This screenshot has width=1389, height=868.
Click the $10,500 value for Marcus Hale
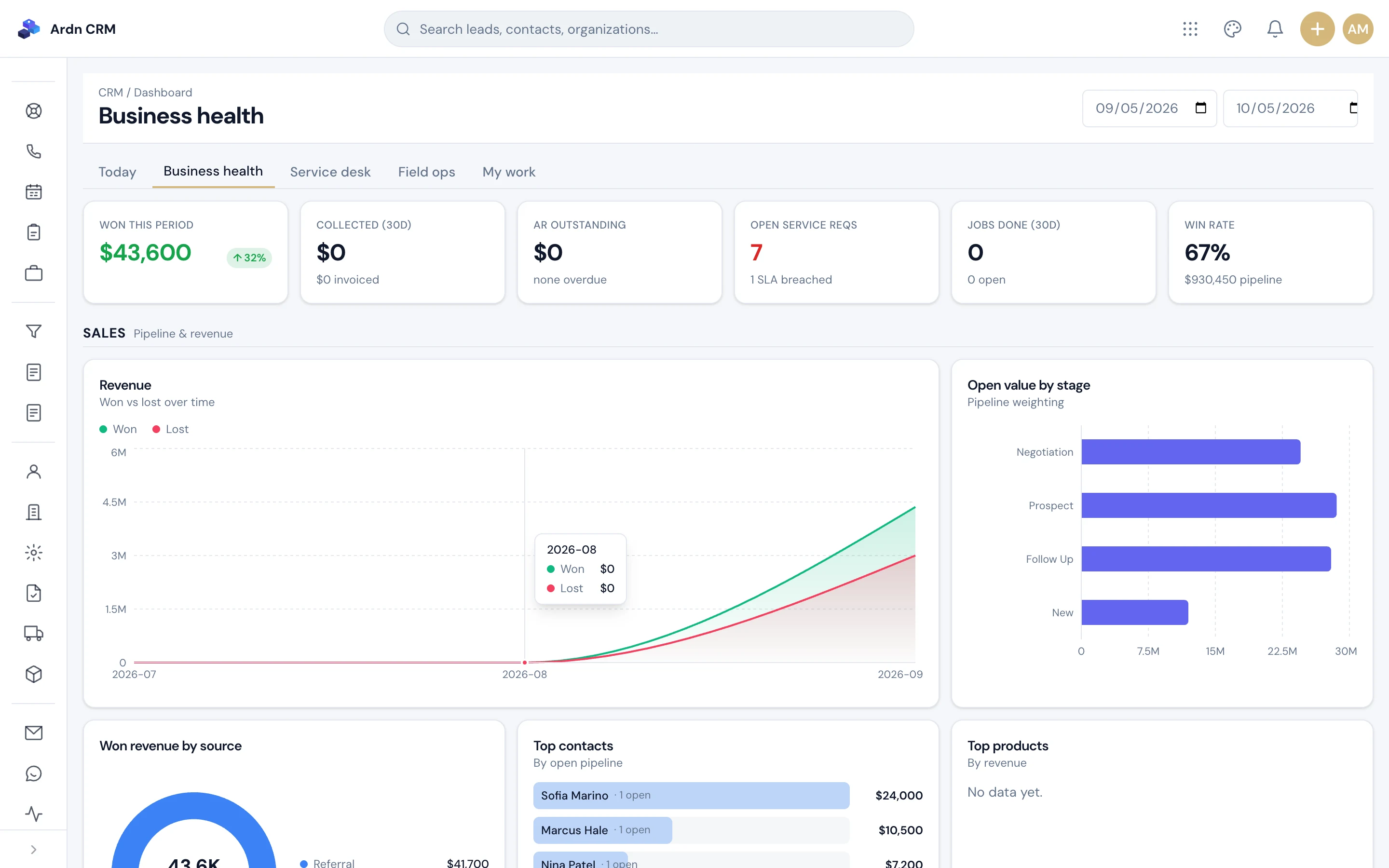pyautogui.click(x=900, y=830)
